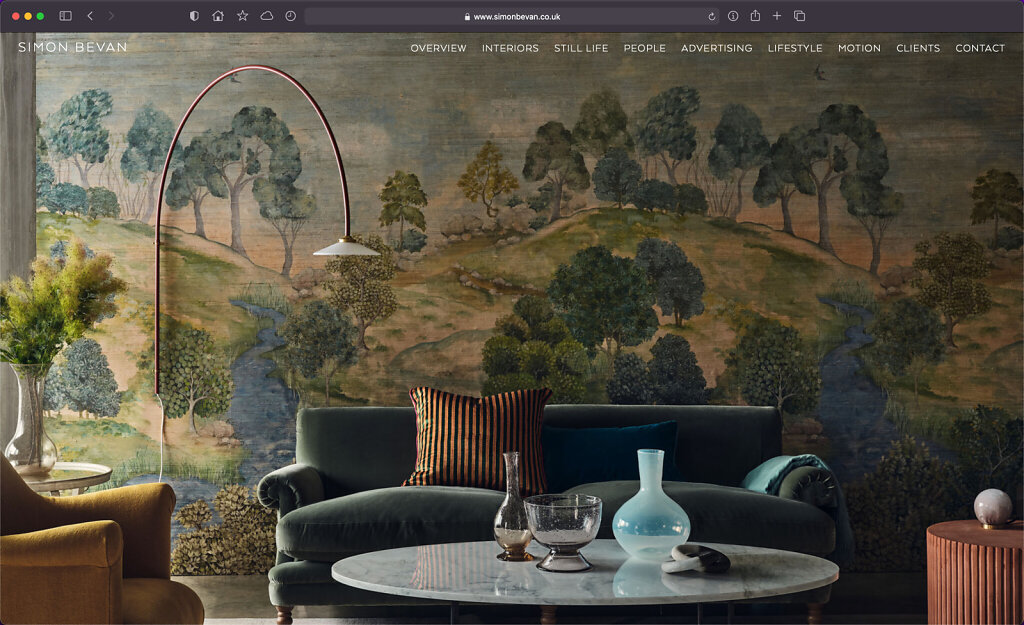Open the Share menu icon
This screenshot has height=625, width=1024.
755,16
